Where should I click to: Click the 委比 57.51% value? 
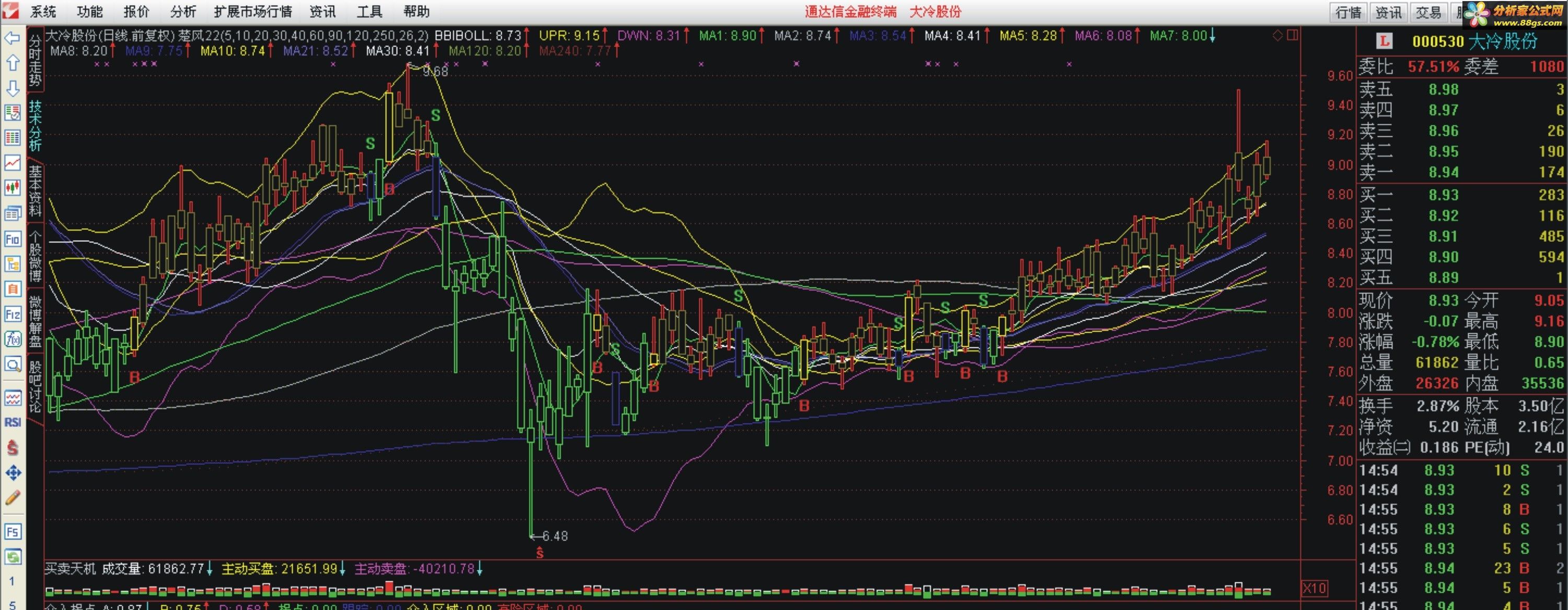tap(1434, 66)
